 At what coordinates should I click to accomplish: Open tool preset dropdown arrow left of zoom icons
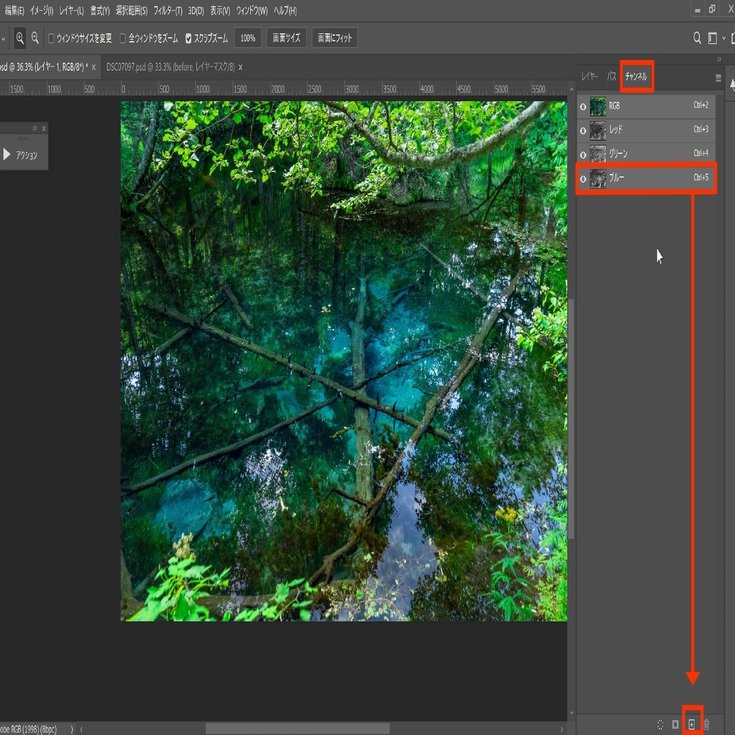pyautogui.click(x=3, y=39)
